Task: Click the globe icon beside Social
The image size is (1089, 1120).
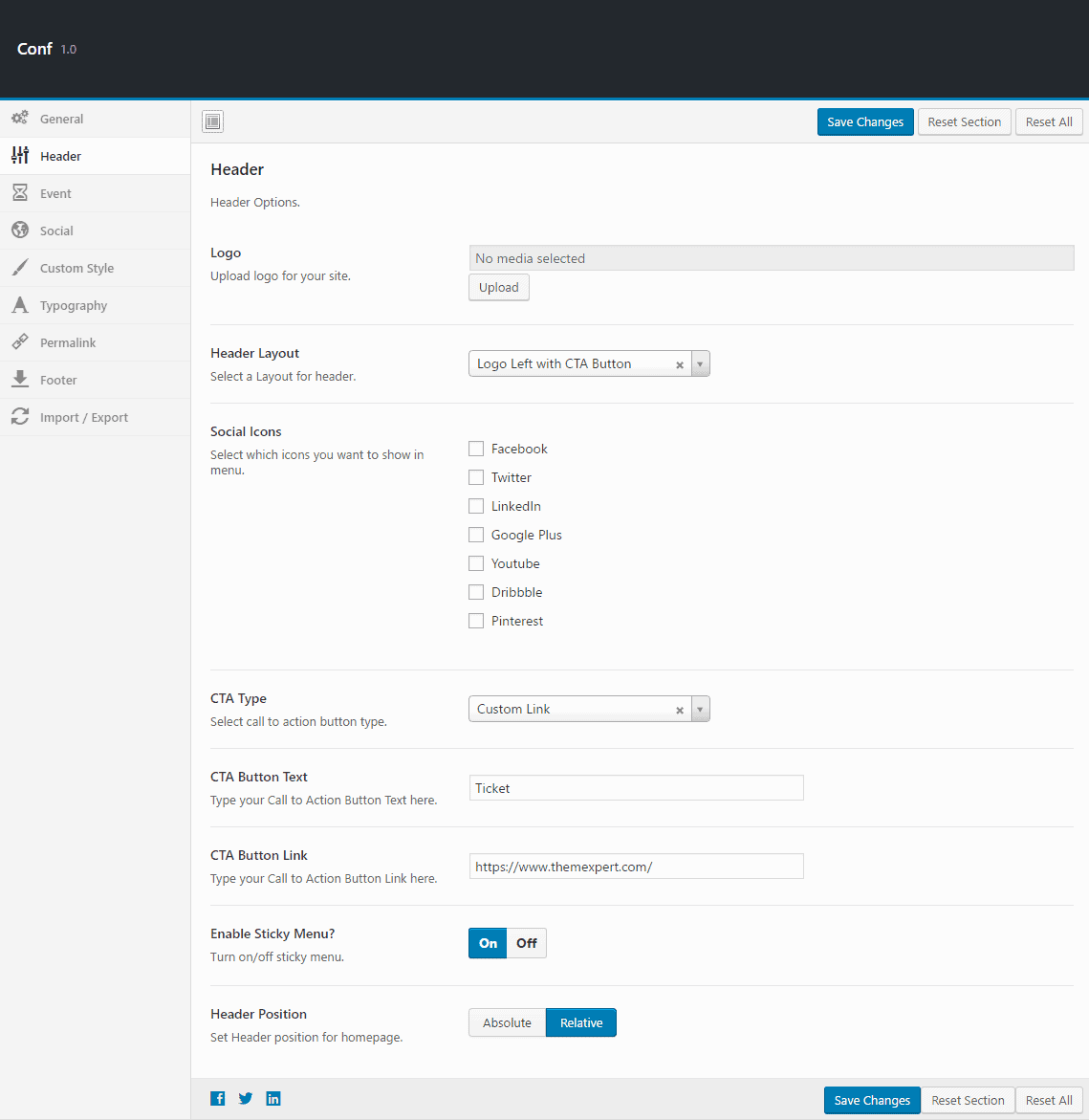Action: coord(20,231)
